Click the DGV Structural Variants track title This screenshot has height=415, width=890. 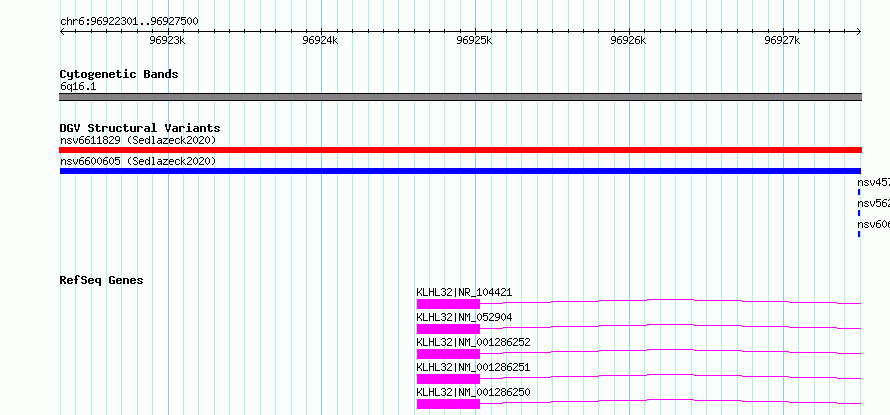pyautogui.click(x=140, y=128)
